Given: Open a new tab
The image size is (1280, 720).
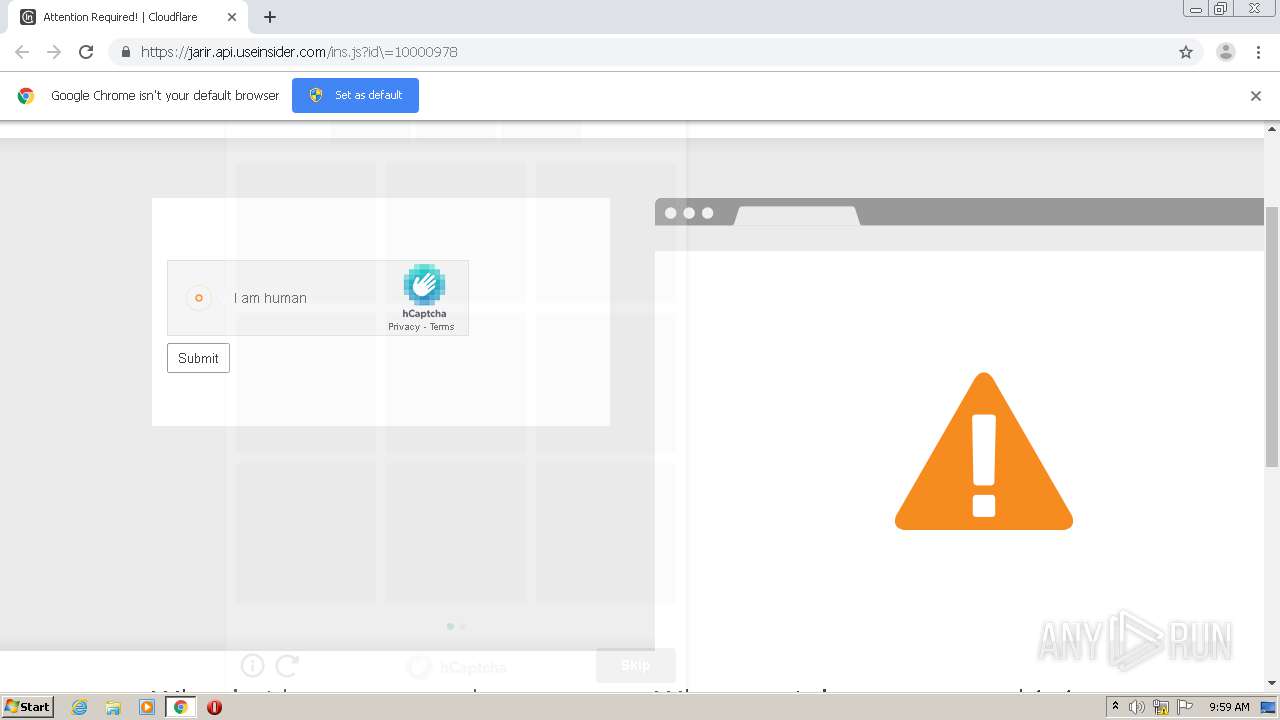Looking at the screenshot, I should (270, 17).
